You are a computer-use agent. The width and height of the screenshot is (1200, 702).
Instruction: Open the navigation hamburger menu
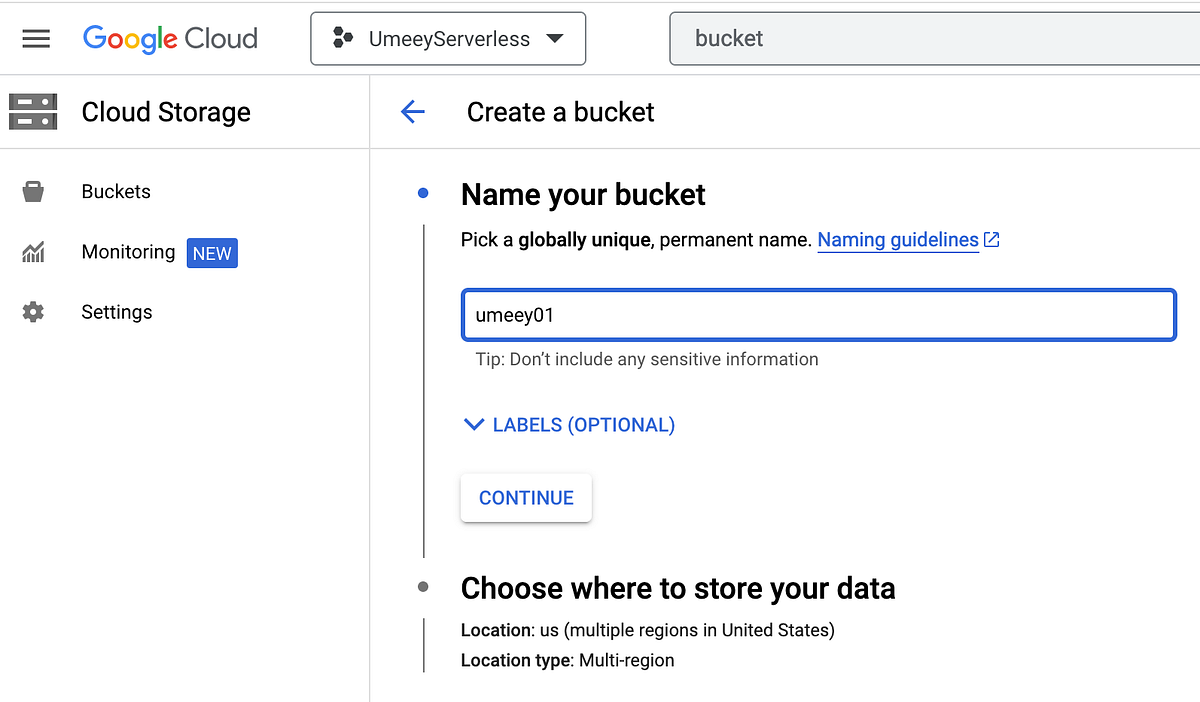[36, 38]
